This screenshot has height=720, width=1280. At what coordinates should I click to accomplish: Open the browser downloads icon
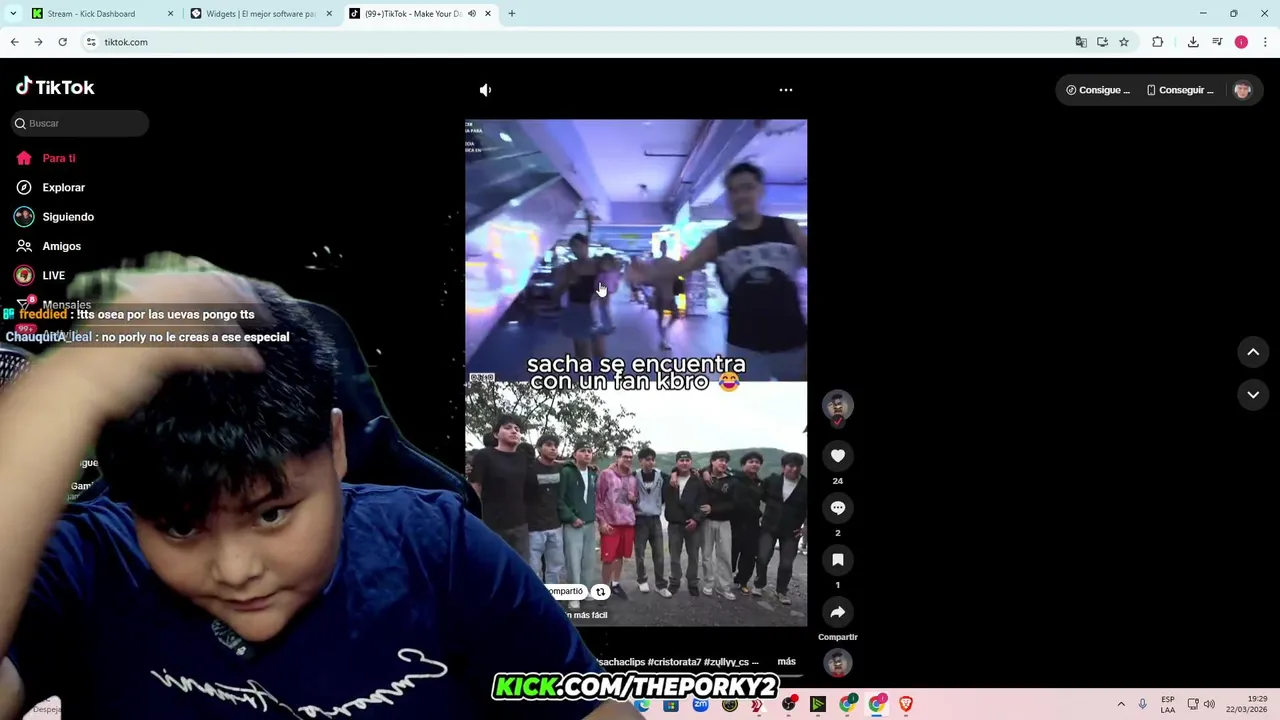[1193, 42]
